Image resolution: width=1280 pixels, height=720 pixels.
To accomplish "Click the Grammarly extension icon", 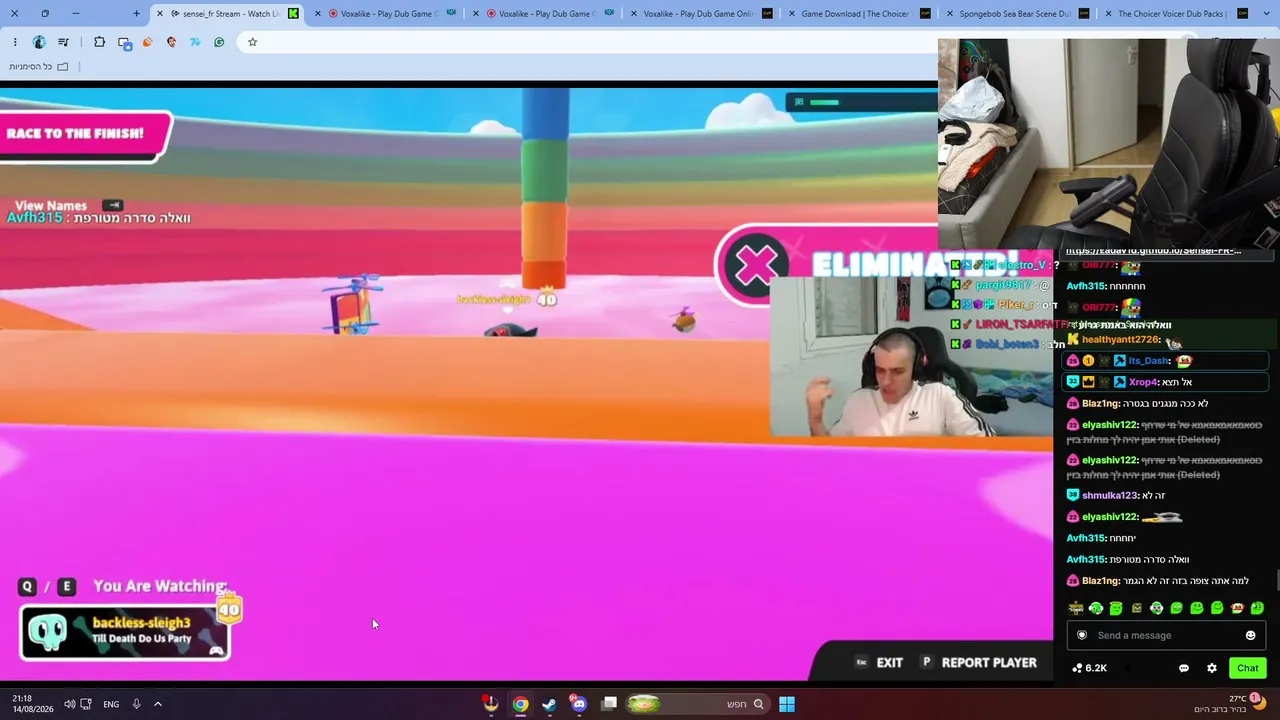I will [219, 42].
